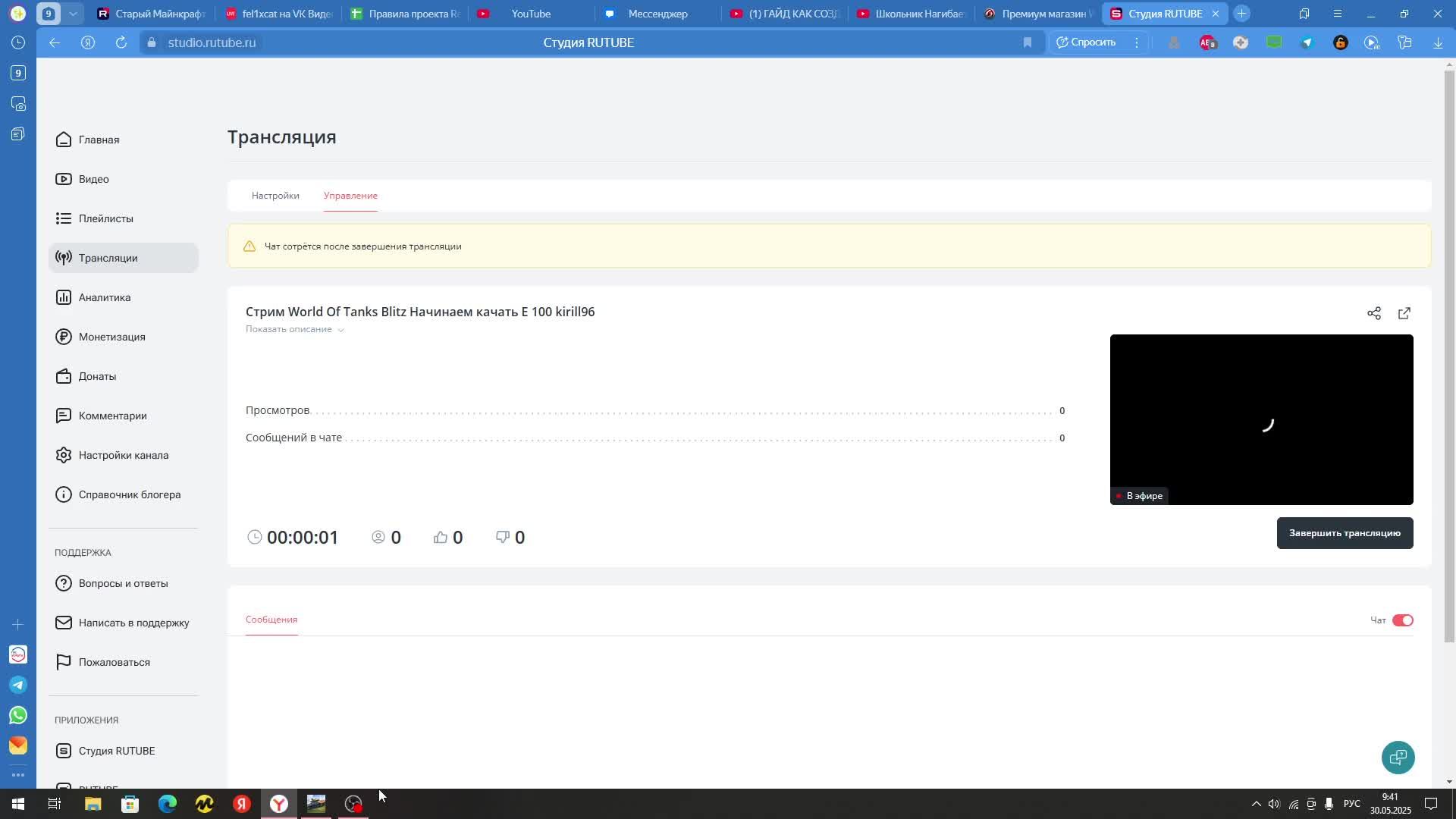Viewport: 1456px width, 819px height.
Task: Open browser history clock in side panel
Action: 18,42
